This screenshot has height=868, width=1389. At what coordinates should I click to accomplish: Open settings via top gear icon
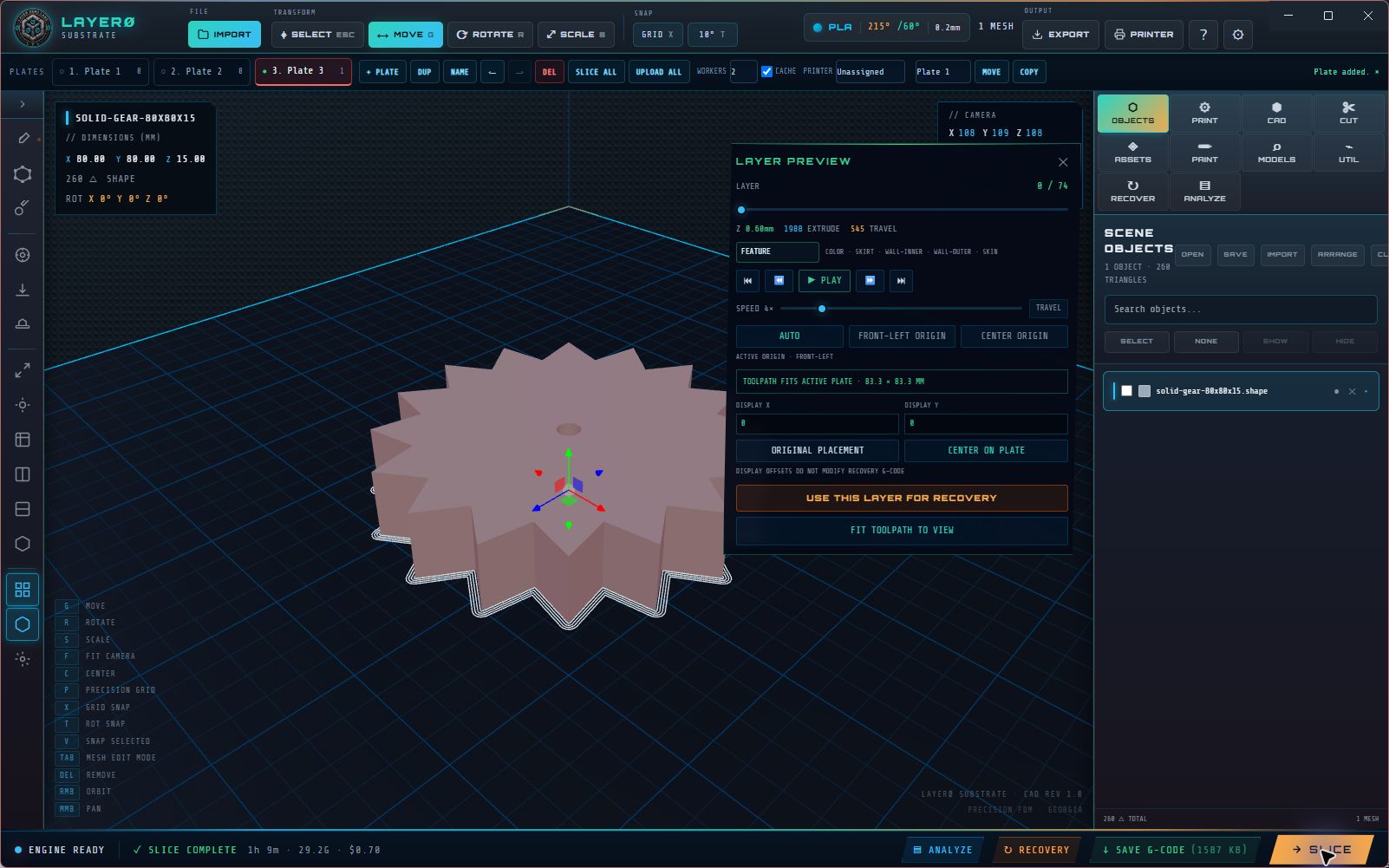(1238, 35)
